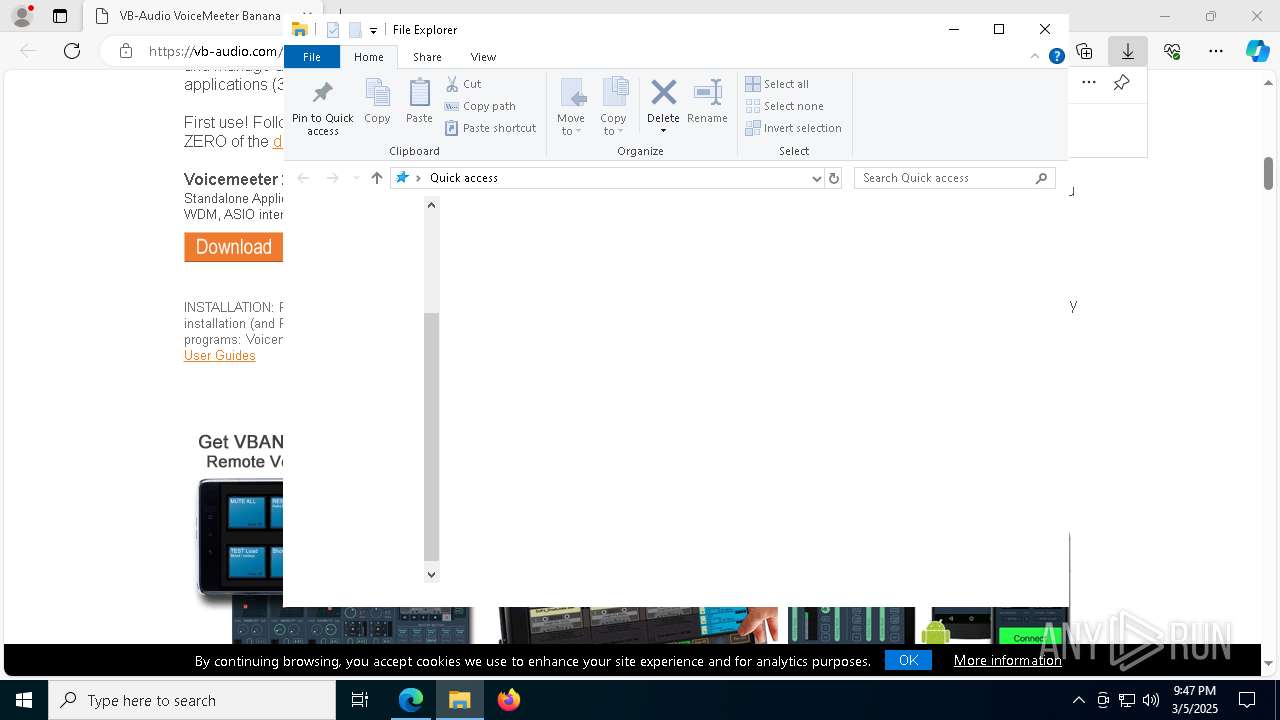Click the Paste ribbon button
The image size is (1280, 720).
[419, 101]
